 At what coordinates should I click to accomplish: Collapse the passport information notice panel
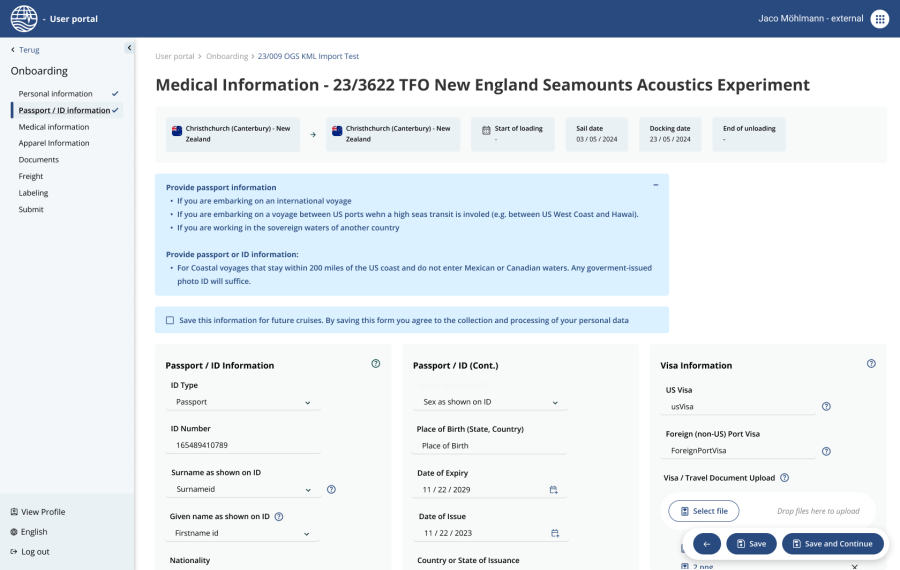(x=656, y=185)
